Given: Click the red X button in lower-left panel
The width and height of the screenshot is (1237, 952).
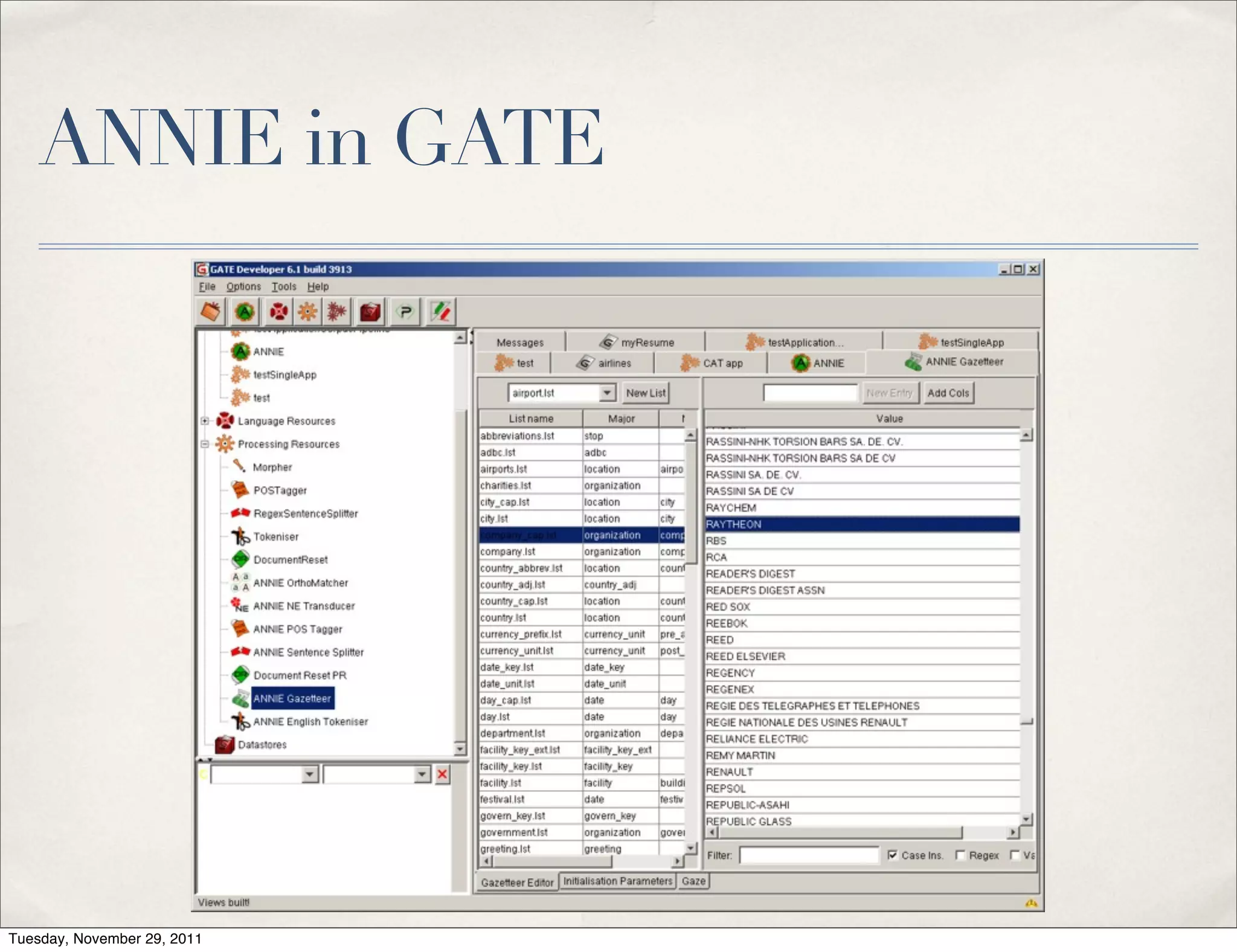Looking at the screenshot, I should 443,774.
